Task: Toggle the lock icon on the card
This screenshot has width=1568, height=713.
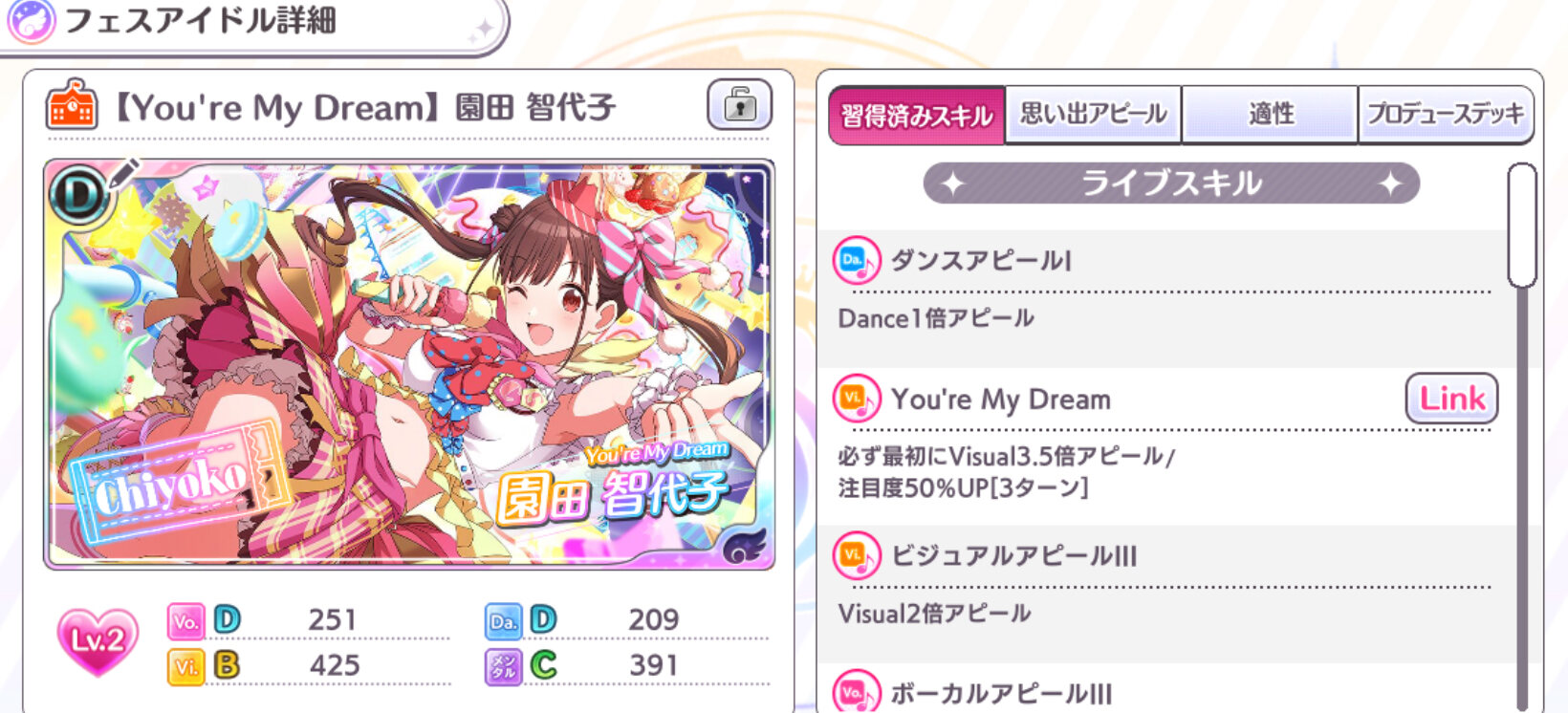Action: coord(739,104)
